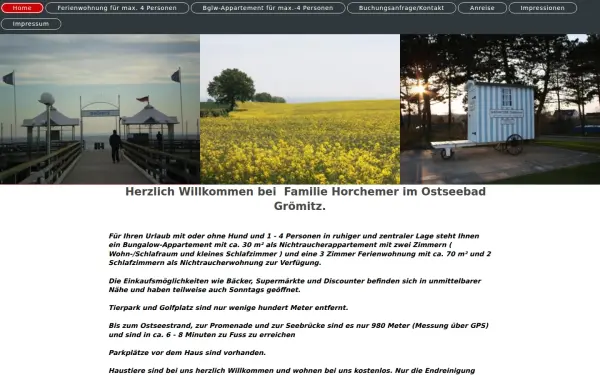Open Bglw-Appartement für max.-4 Personen page
The image size is (600, 375).
point(268,8)
